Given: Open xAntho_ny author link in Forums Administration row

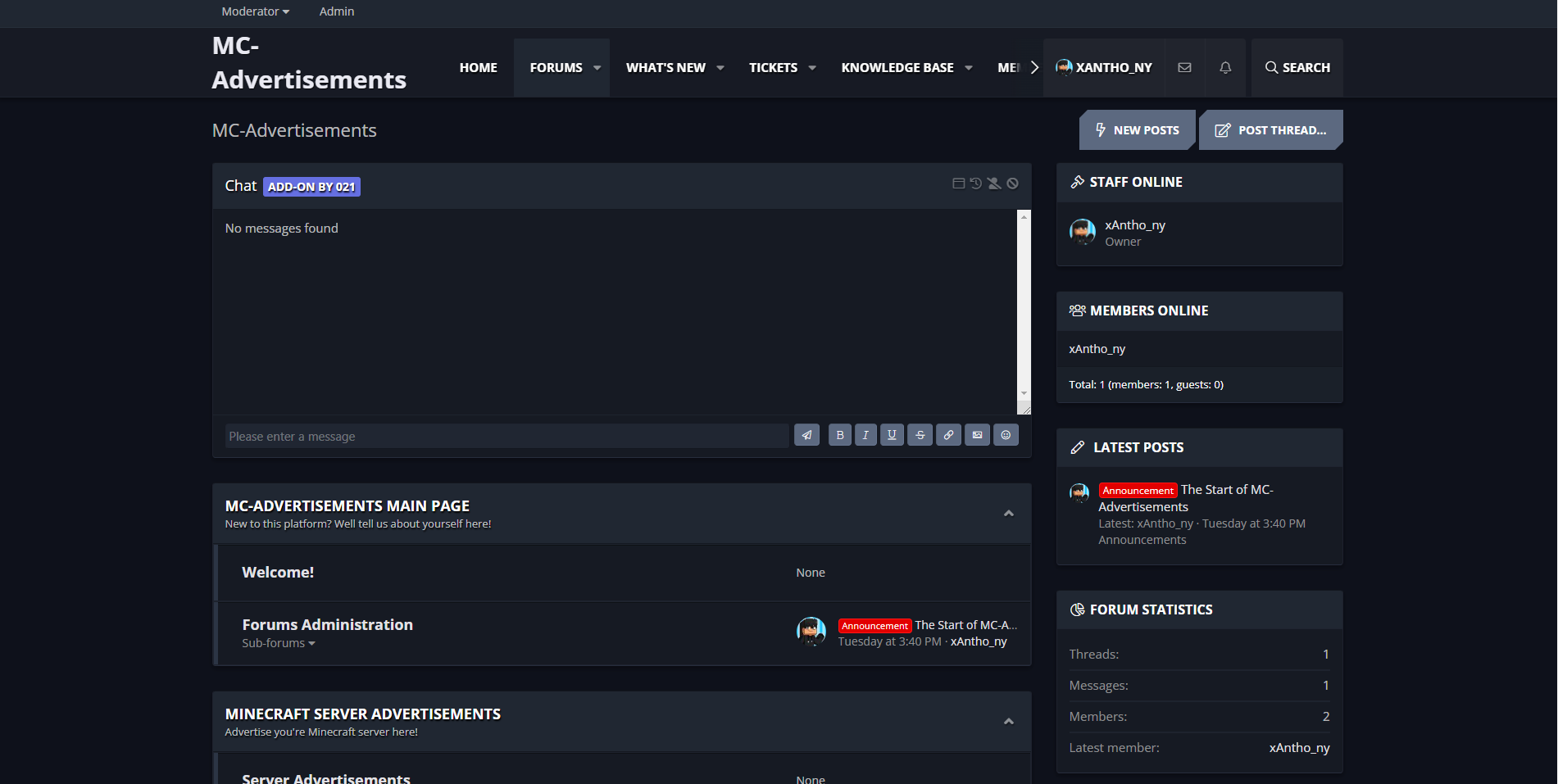Looking at the screenshot, I should point(979,641).
